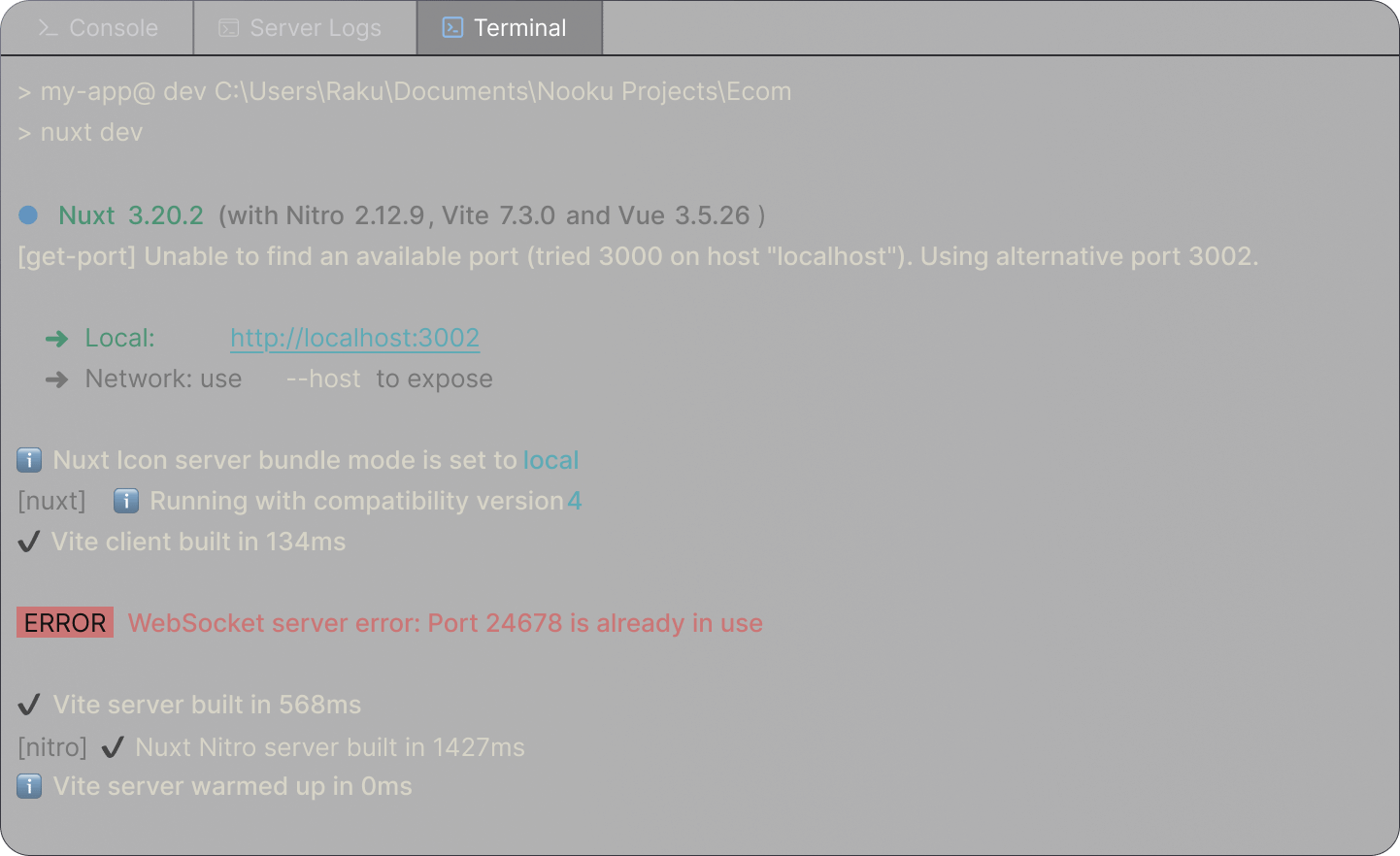This screenshot has width=1400, height=856.
Task: Click the Terminal tab's icon
Action: [452, 28]
